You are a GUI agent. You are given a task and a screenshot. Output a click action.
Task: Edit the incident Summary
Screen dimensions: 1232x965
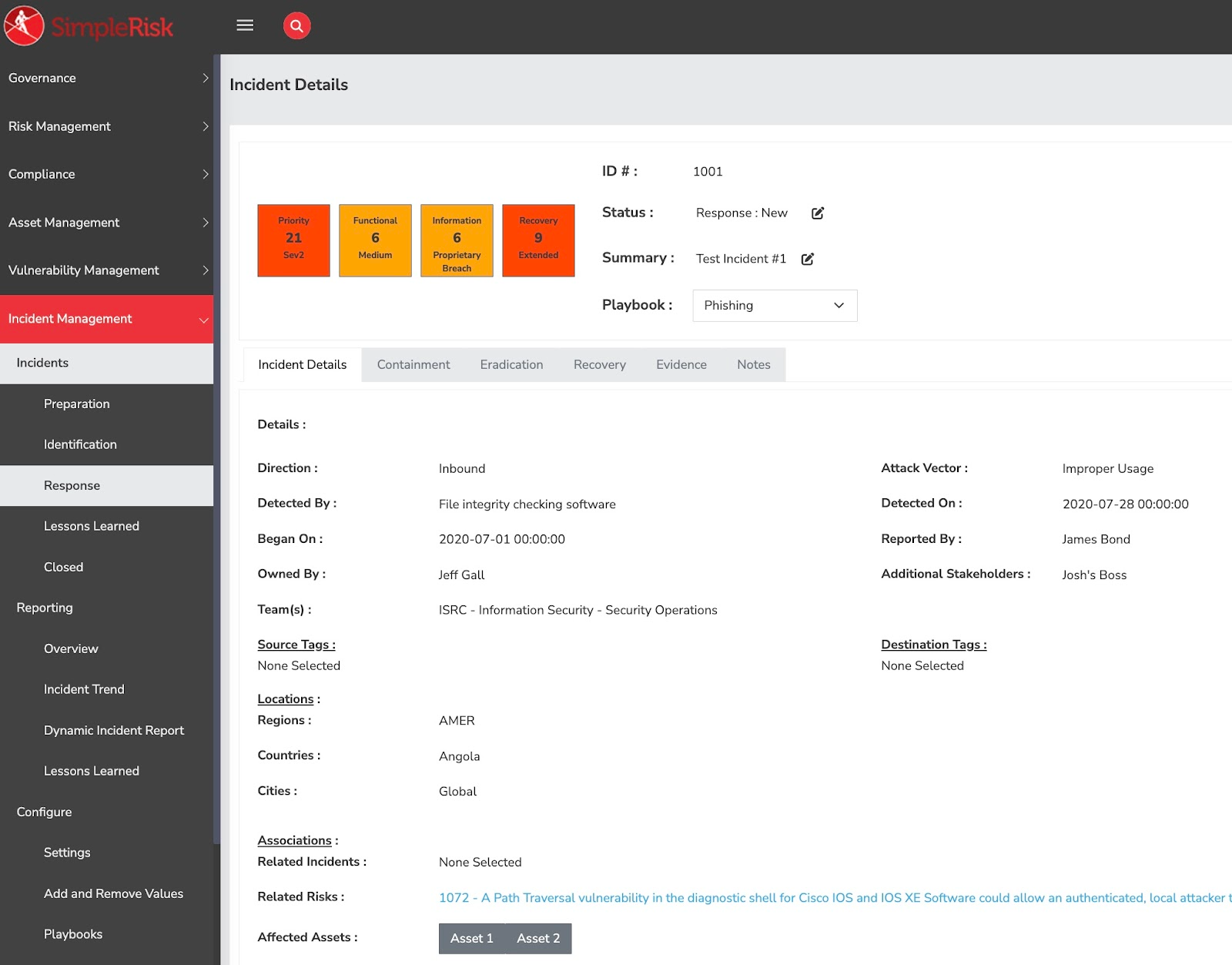point(807,260)
